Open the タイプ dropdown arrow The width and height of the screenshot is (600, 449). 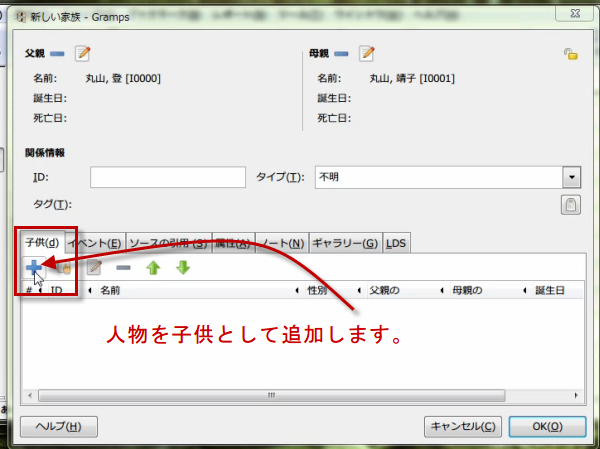[571, 177]
